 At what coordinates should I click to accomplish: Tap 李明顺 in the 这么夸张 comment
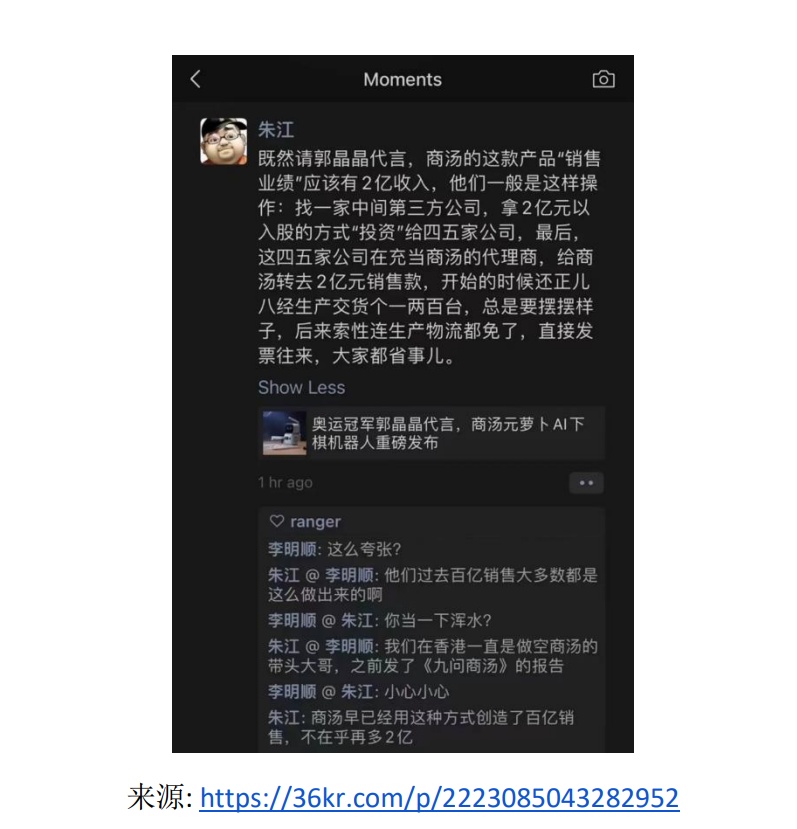tap(292, 549)
